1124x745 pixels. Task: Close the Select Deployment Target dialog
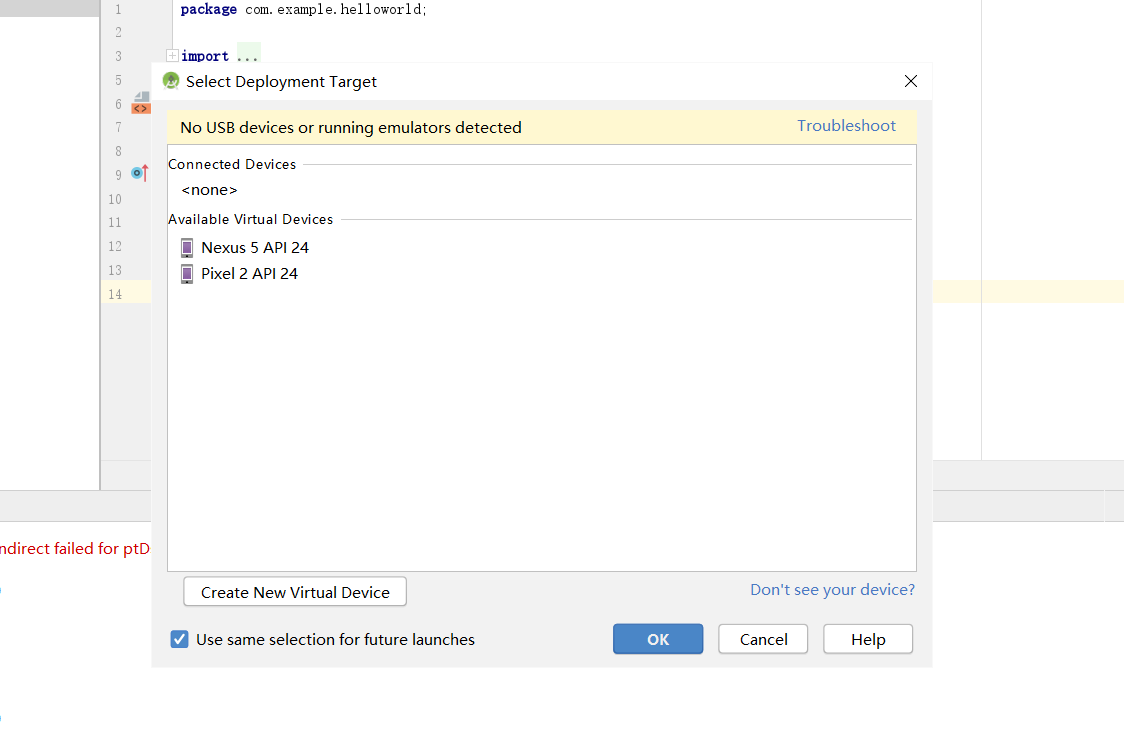tap(910, 81)
